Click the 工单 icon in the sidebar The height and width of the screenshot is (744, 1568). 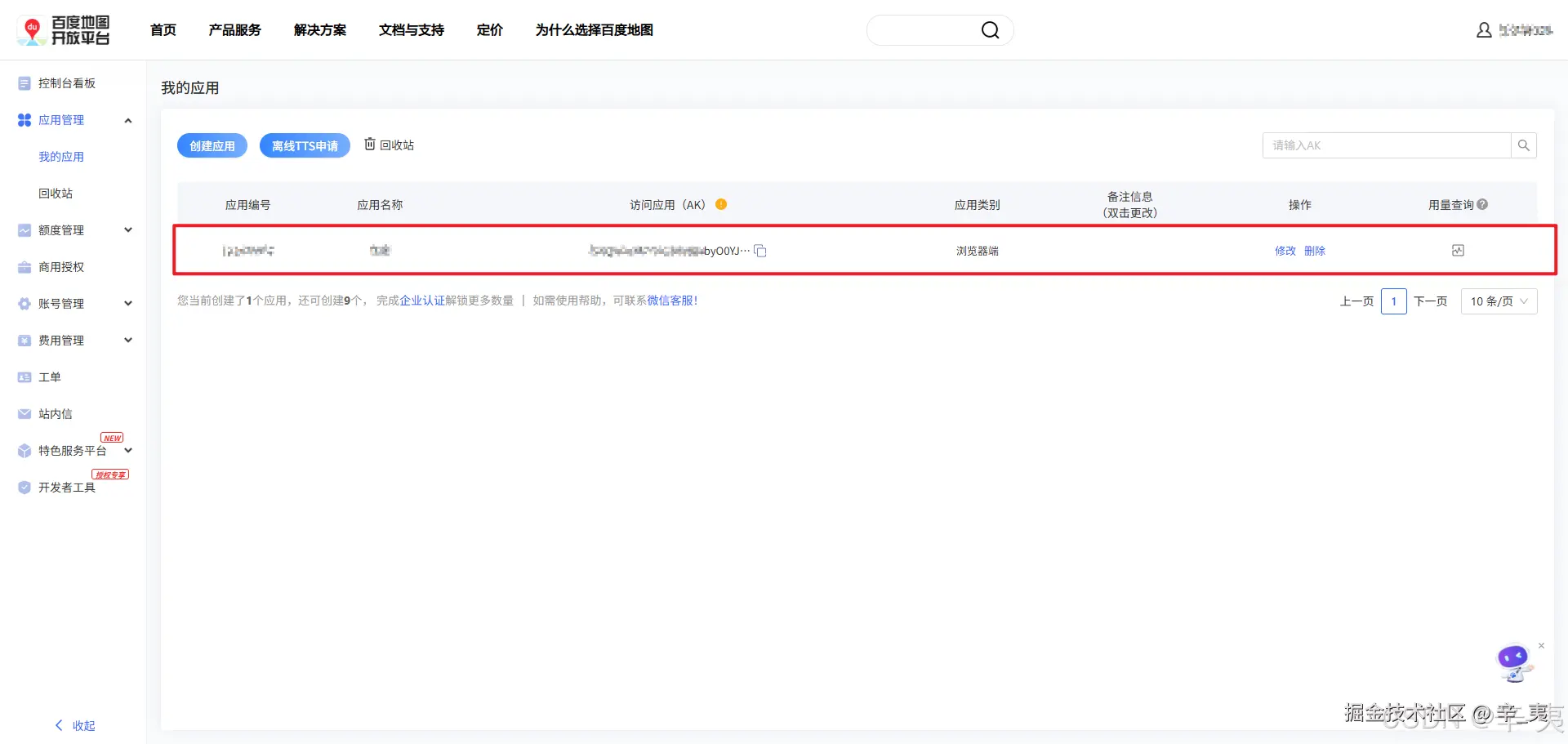tap(24, 376)
